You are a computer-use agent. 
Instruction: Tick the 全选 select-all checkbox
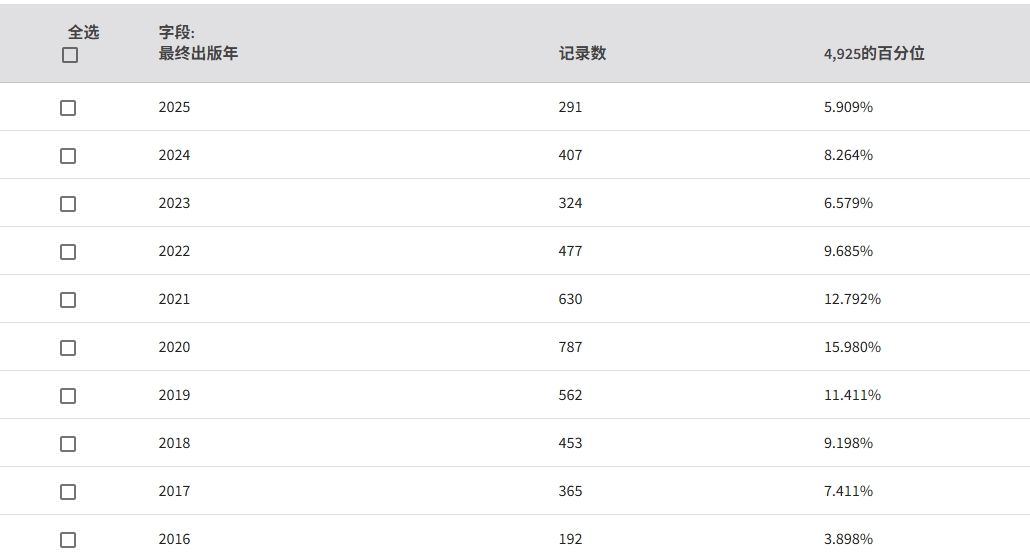tap(70, 56)
